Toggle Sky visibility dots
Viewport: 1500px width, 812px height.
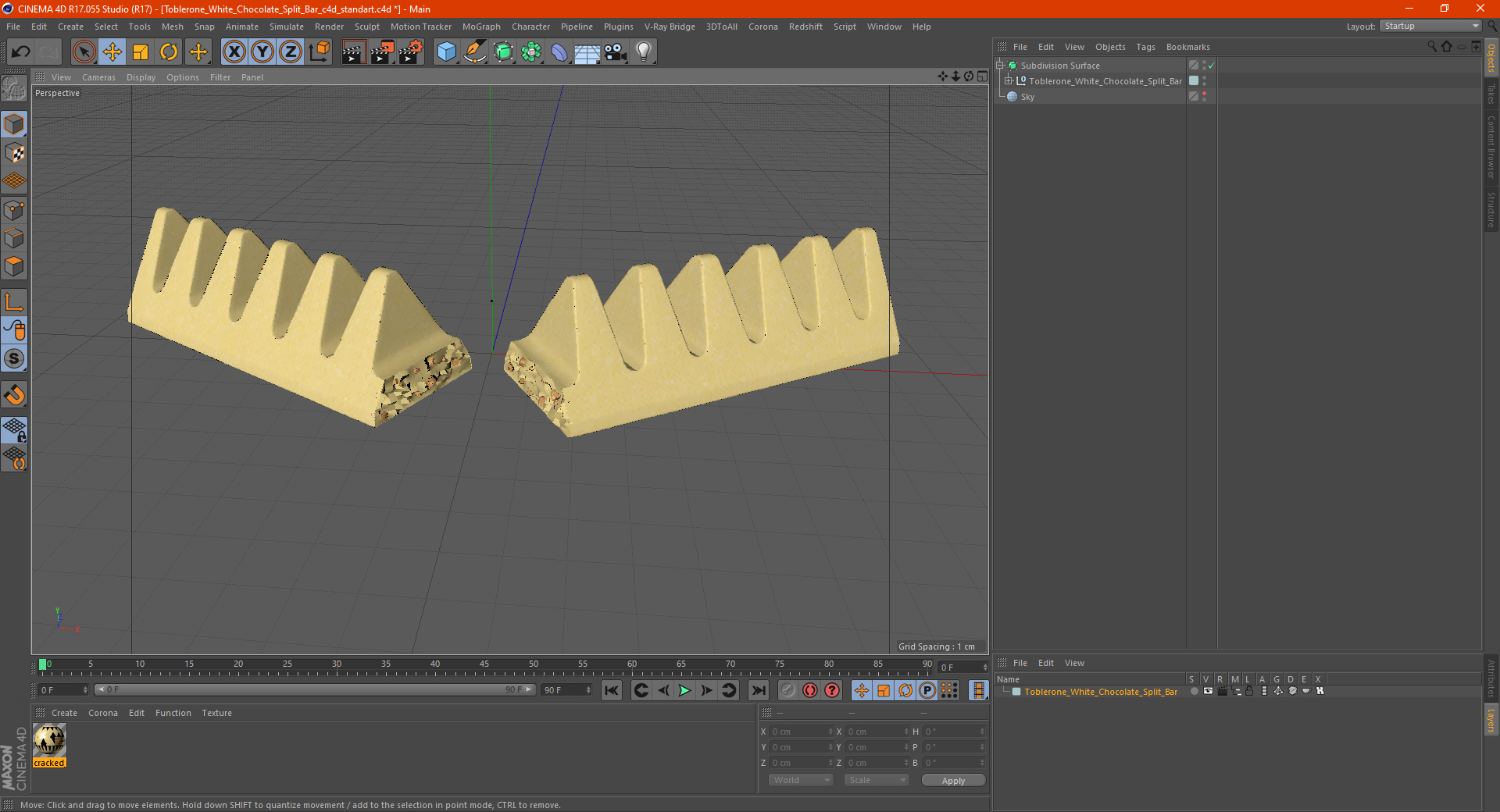1204,97
